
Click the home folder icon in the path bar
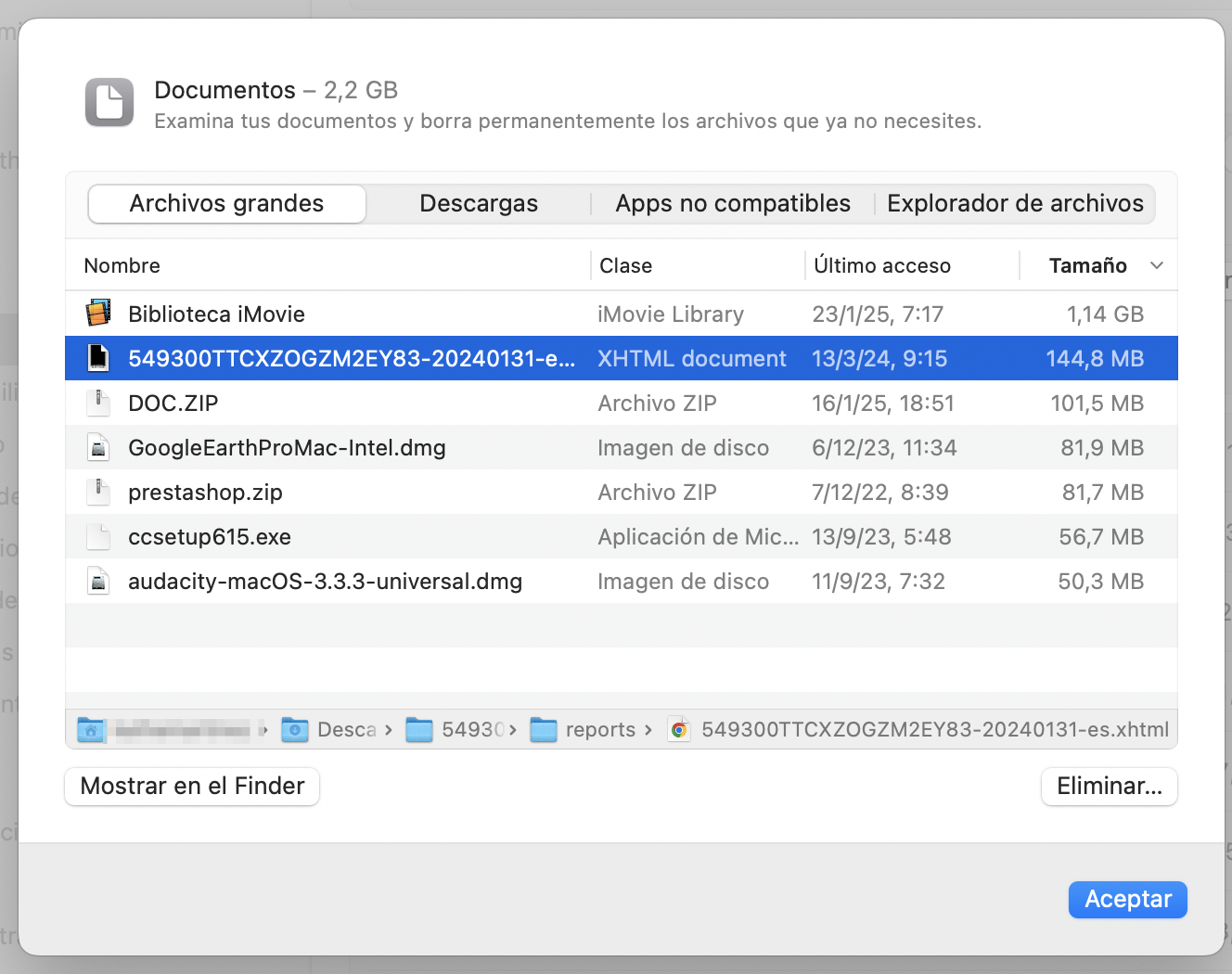click(x=90, y=729)
